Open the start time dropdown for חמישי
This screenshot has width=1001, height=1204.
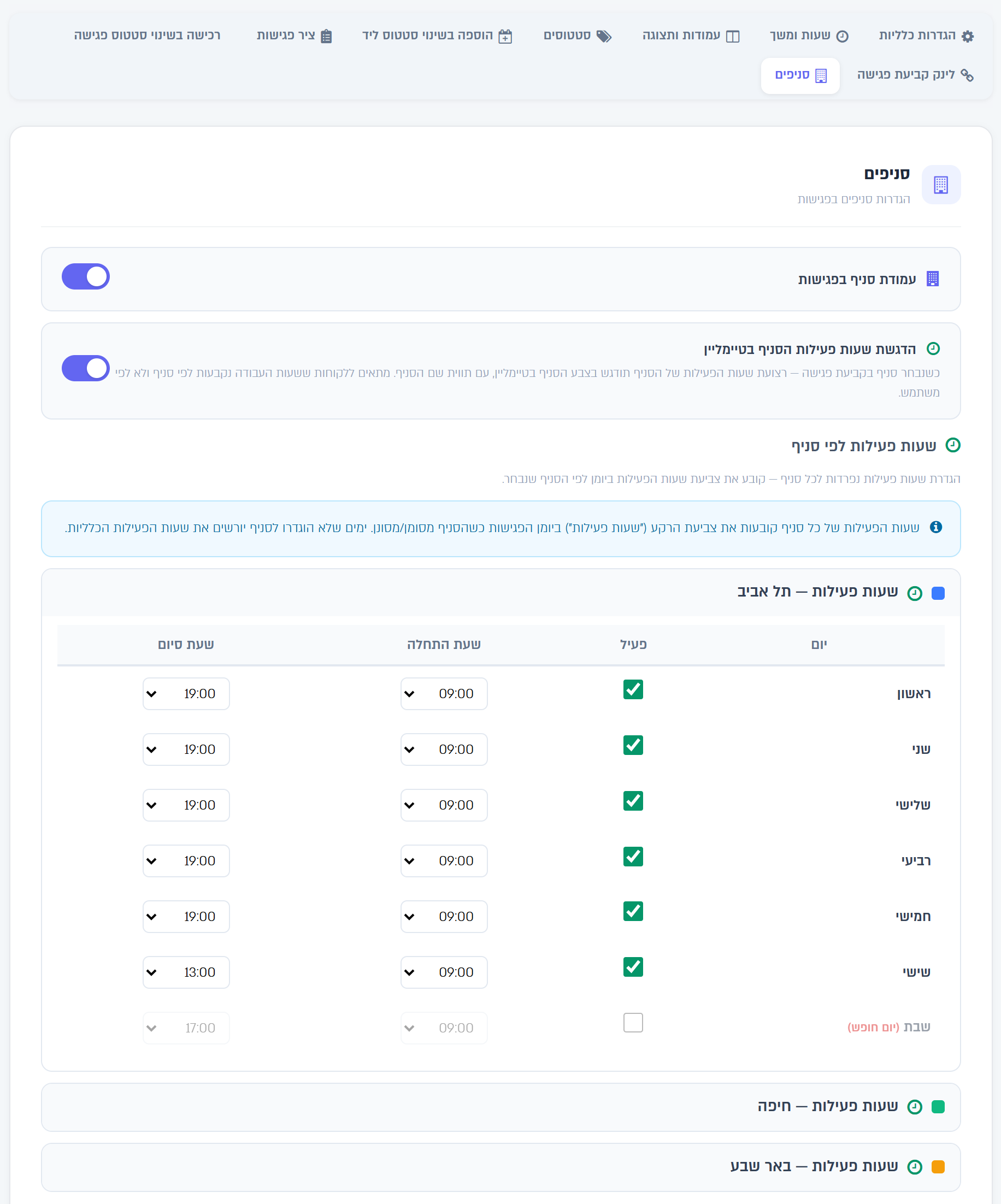click(x=444, y=917)
